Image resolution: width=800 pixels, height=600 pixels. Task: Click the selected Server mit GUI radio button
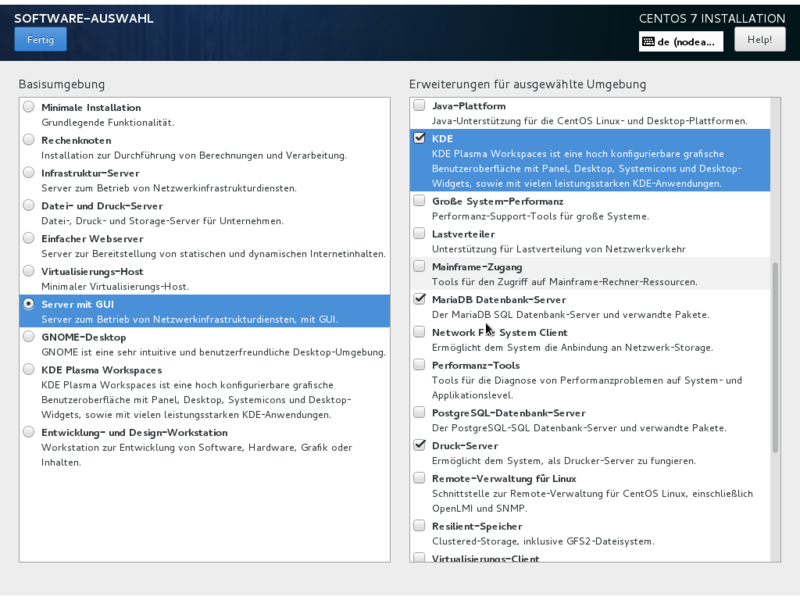pos(29,304)
